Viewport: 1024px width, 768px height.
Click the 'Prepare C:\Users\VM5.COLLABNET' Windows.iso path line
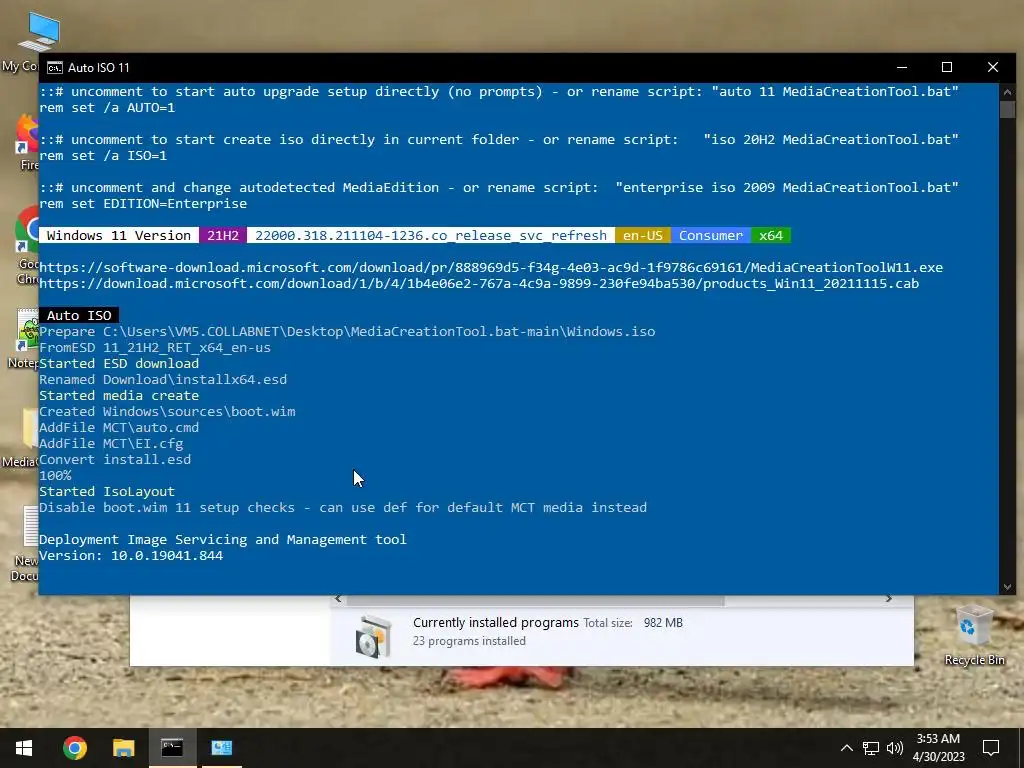point(347,331)
